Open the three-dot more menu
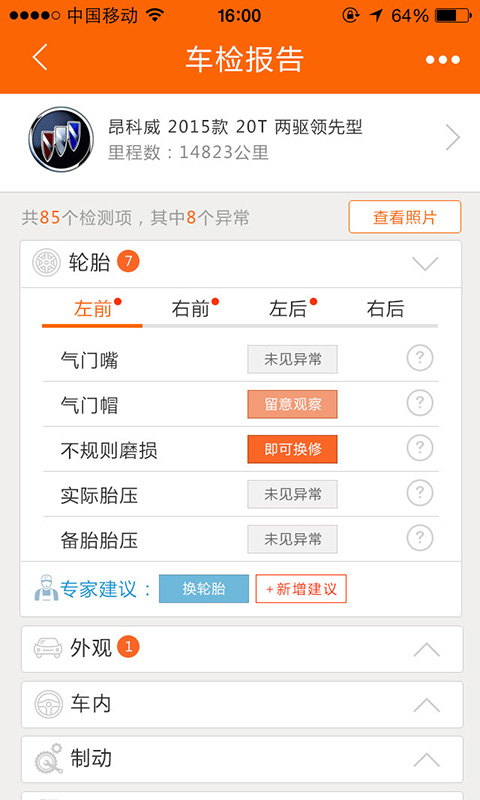The width and height of the screenshot is (480, 800). 443,60
